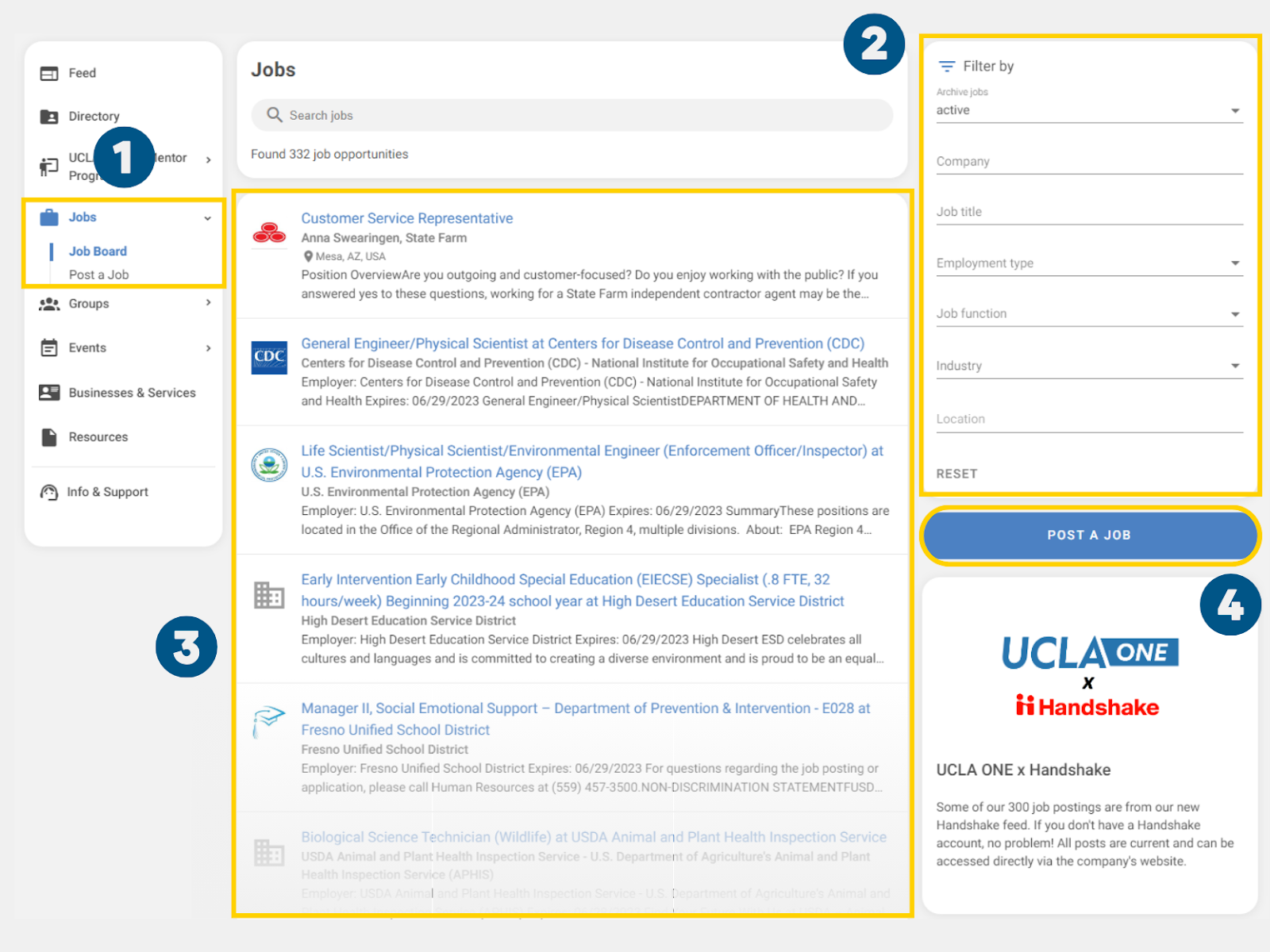Click the Resources document icon
Screen dimensions: 1270x952
coord(49,437)
